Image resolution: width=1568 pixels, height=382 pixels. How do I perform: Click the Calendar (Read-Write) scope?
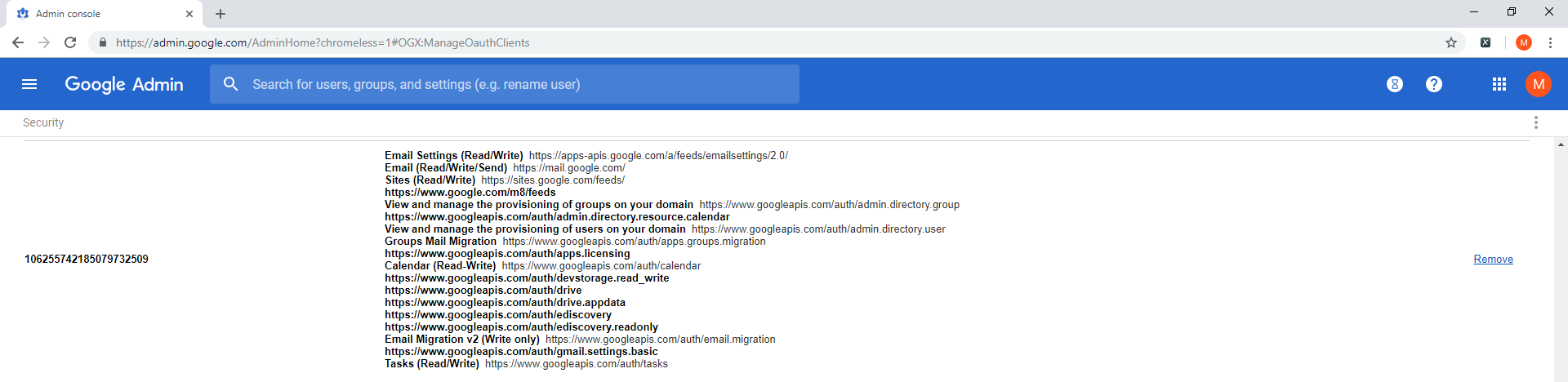click(440, 266)
